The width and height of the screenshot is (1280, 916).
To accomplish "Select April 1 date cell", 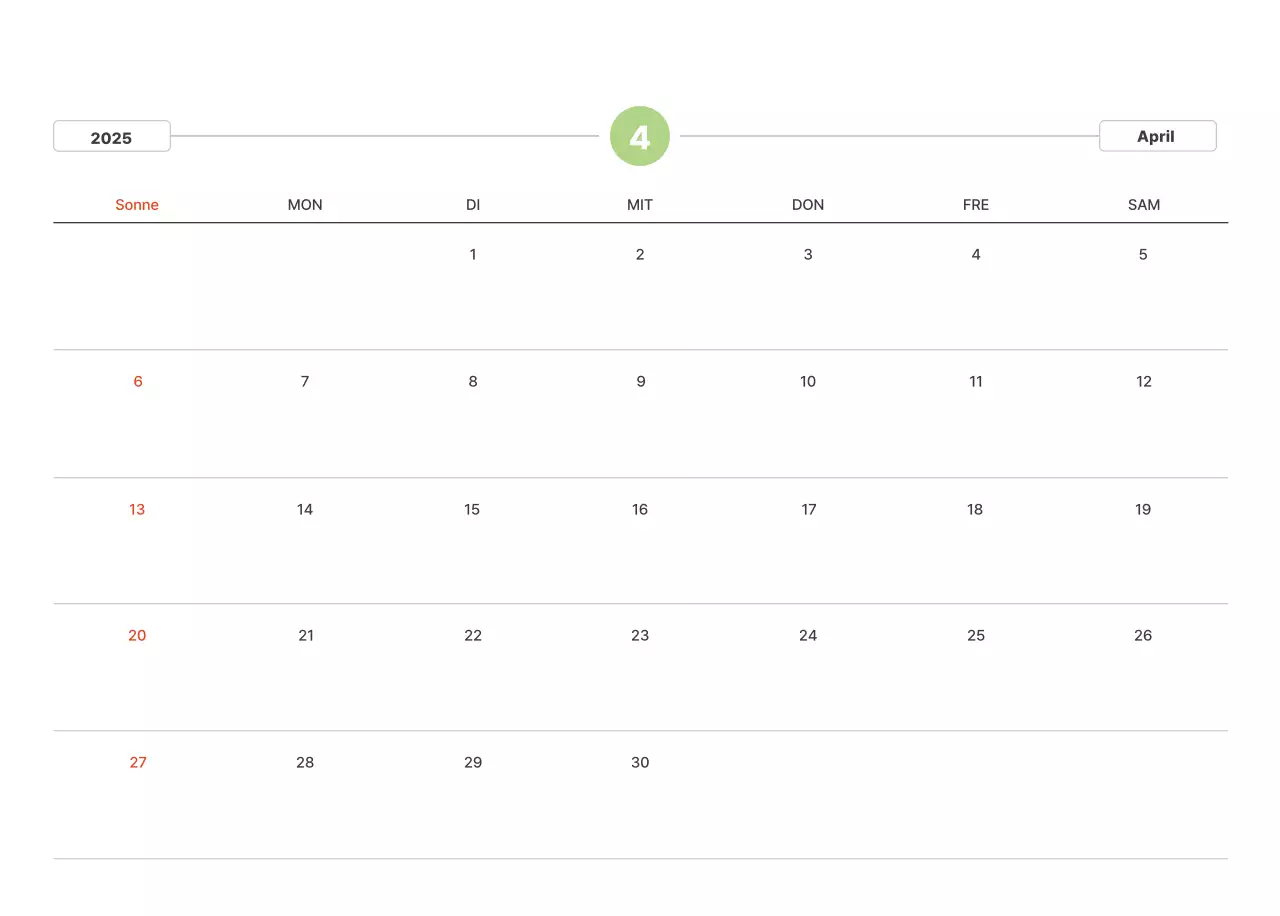I will (x=473, y=254).
